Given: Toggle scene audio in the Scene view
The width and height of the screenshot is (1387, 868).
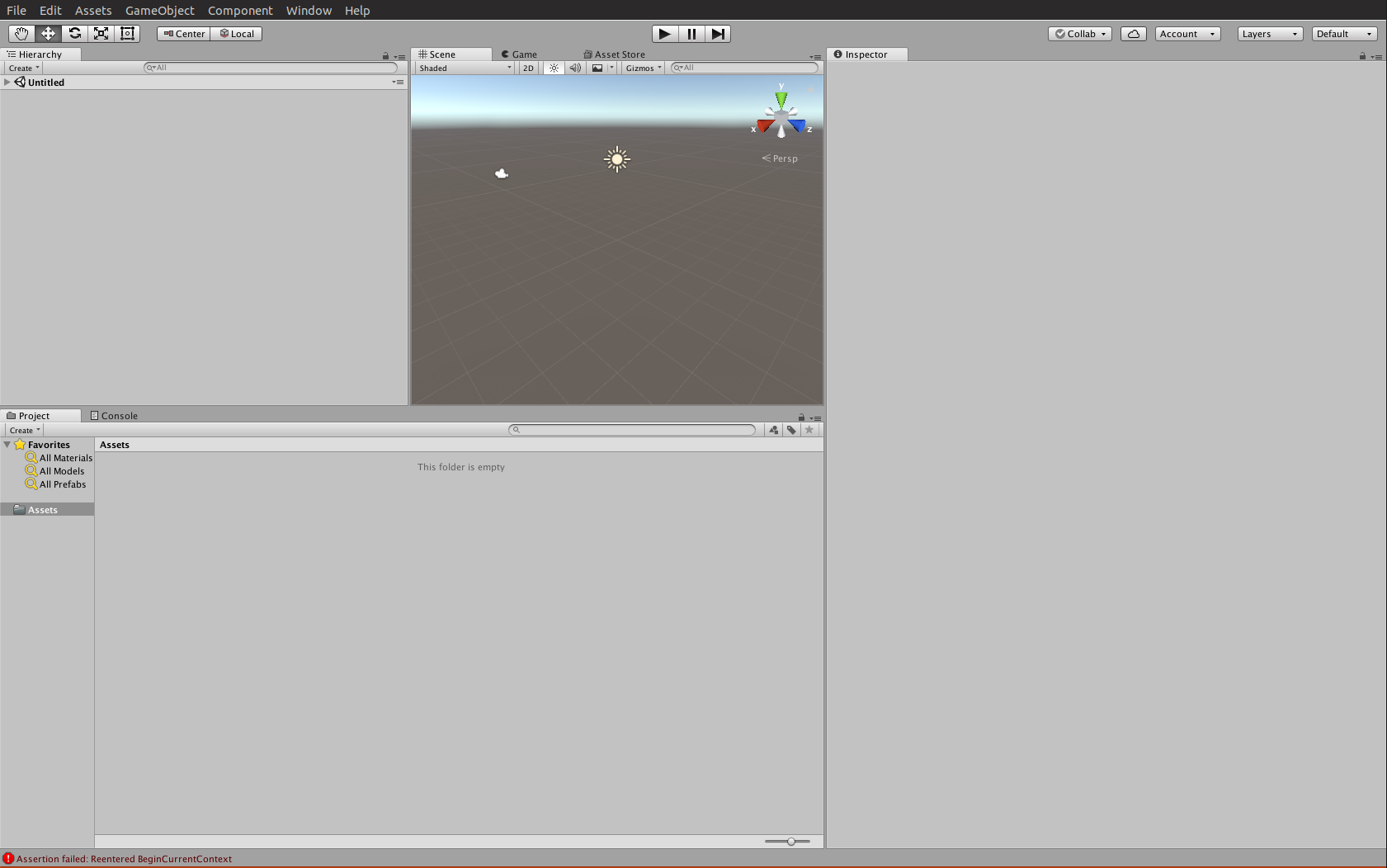Looking at the screenshot, I should click(x=575, y=68).
